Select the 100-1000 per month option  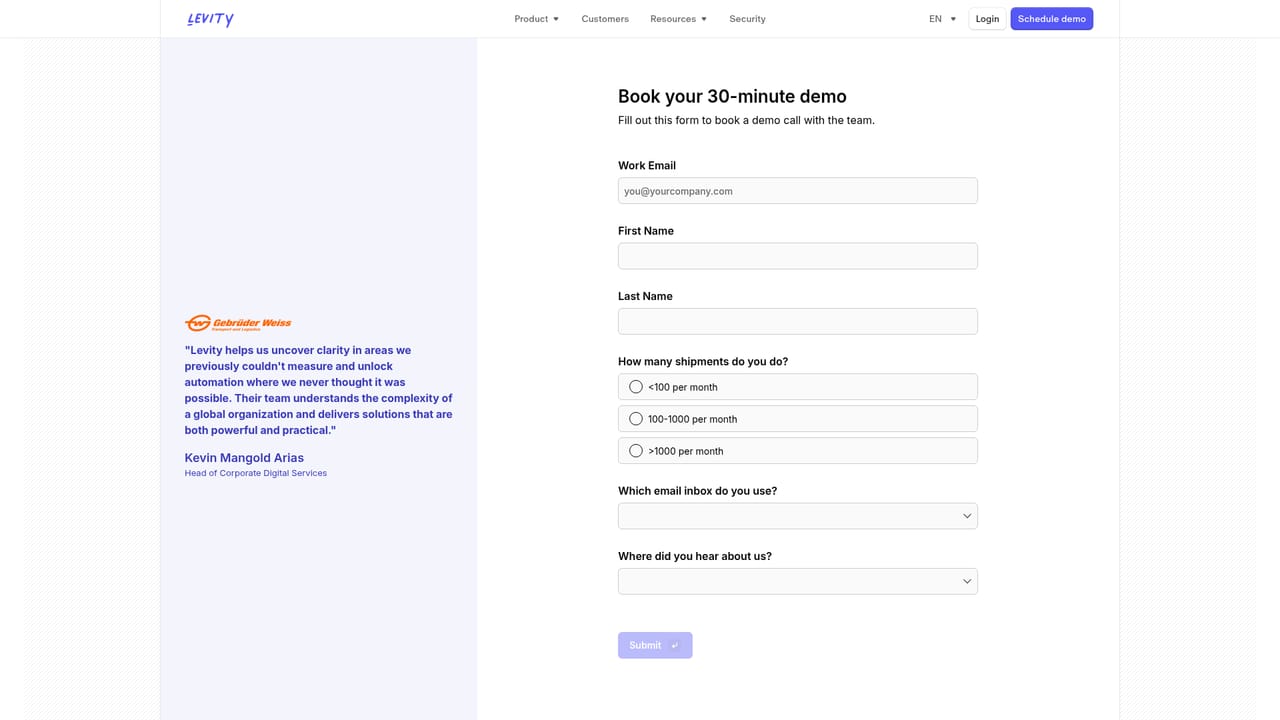[x=798, y=419]
